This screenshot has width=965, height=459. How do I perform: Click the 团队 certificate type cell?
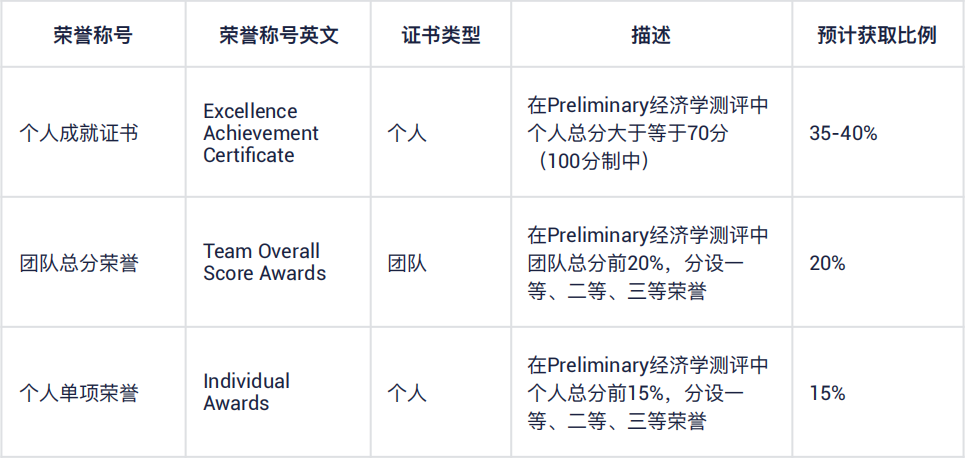click(407, 263)
